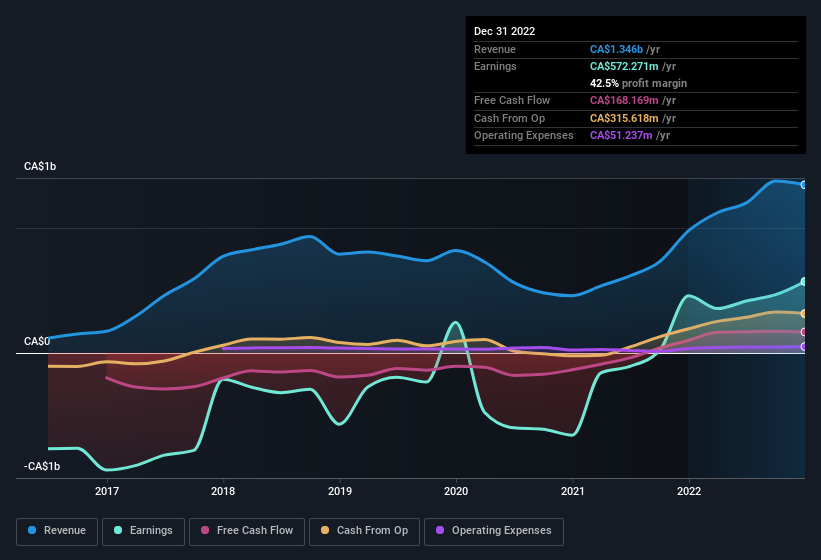Click the CA$1.346b revenue value
The image size is (821, 560).
pos(616,49)
